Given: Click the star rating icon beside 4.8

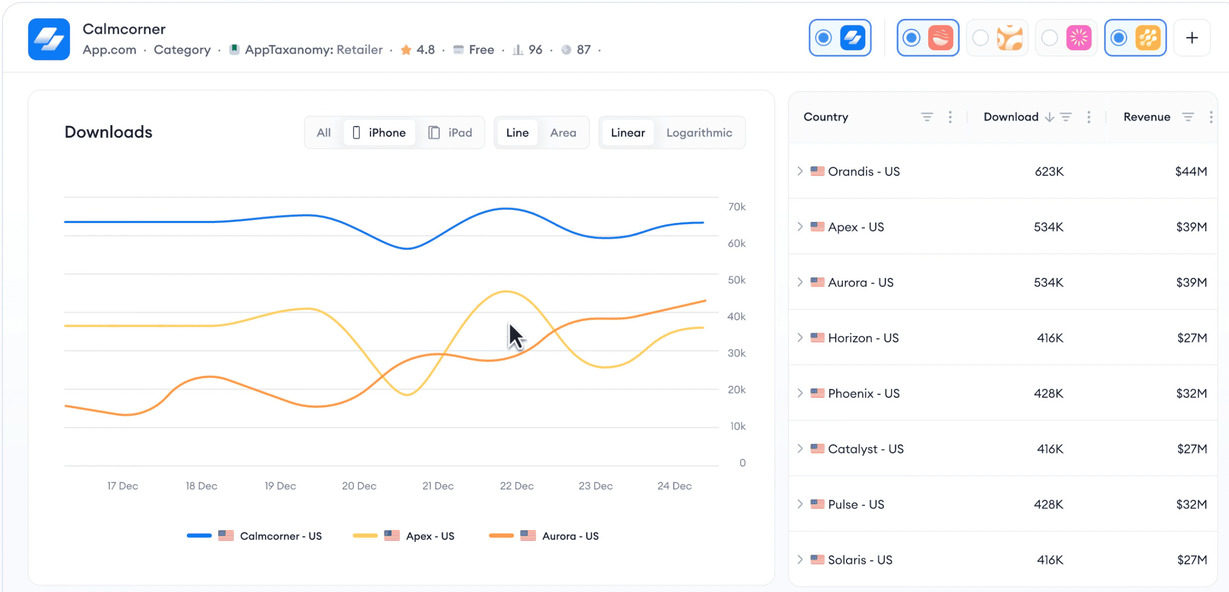Looking at the screenshot, I should tap(406, 50).
